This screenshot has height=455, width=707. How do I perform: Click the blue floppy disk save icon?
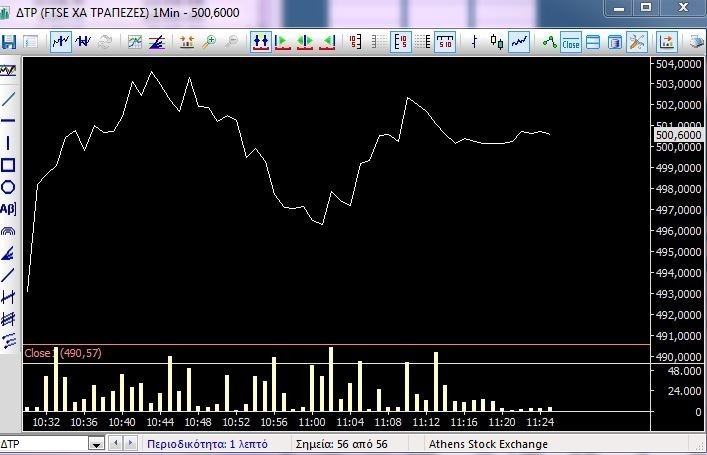[9, 43]
